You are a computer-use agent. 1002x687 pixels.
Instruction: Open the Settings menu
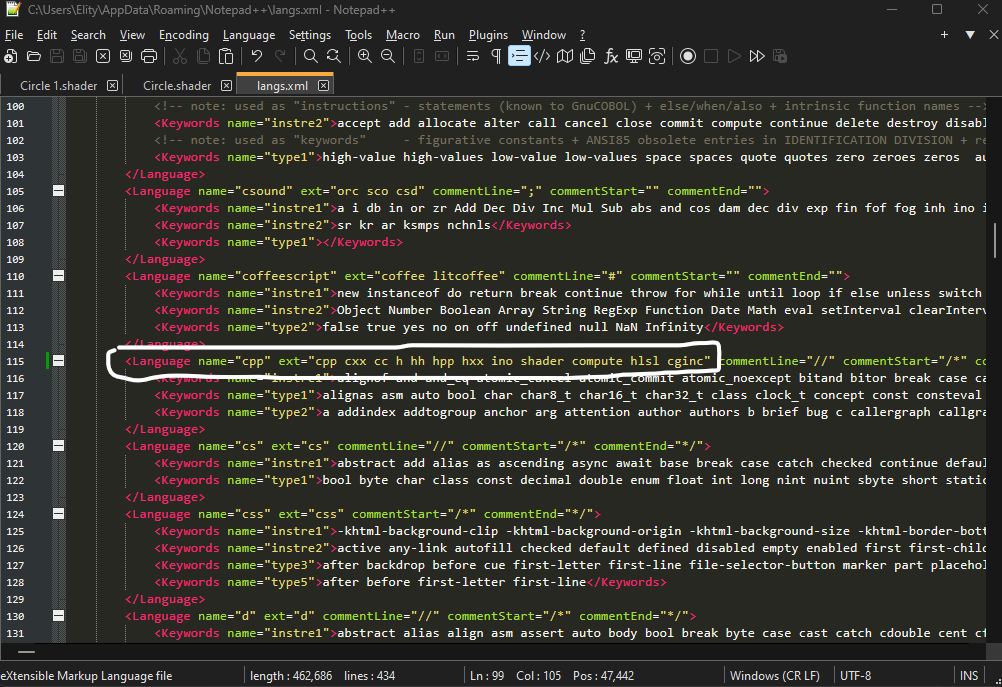click(310, 35)
